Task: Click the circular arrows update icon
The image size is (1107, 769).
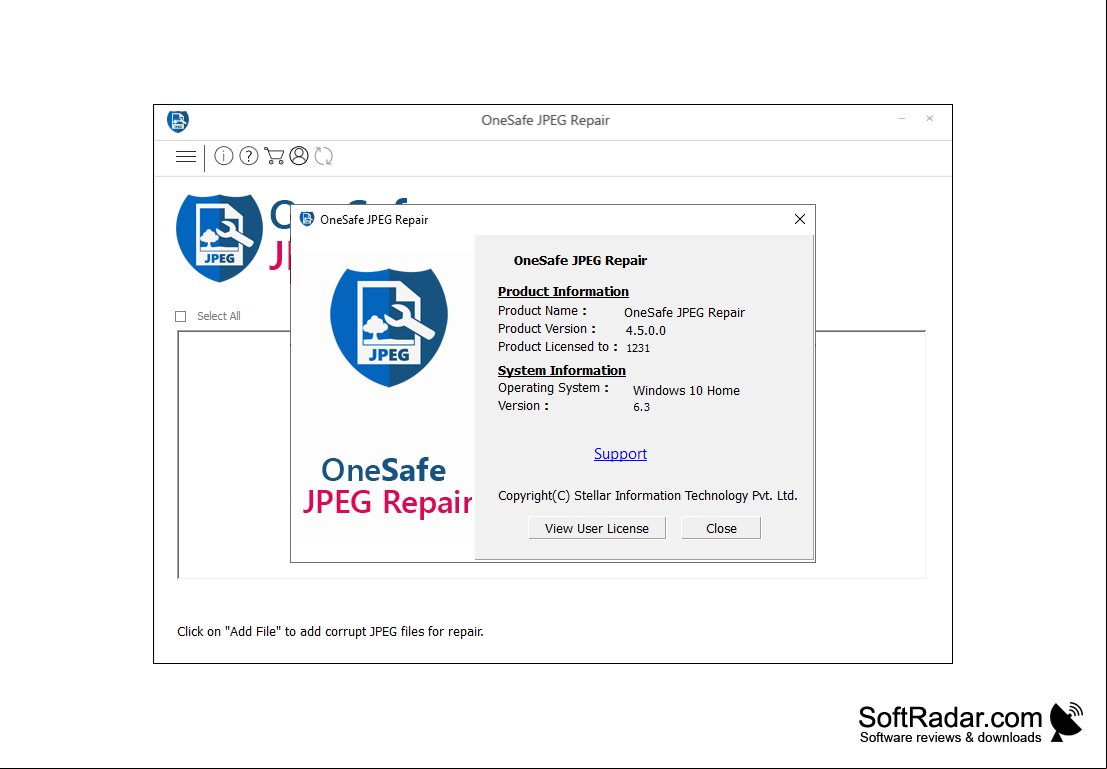Action: (323, 156)
